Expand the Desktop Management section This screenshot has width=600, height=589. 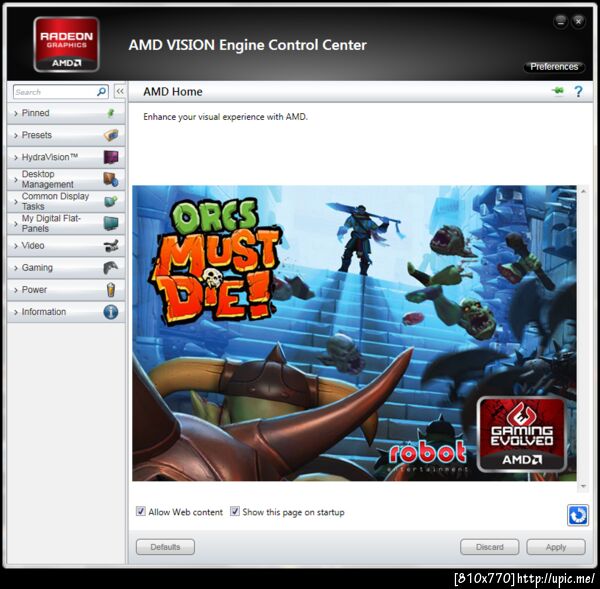pyautogui.click(x=66, y=179)
